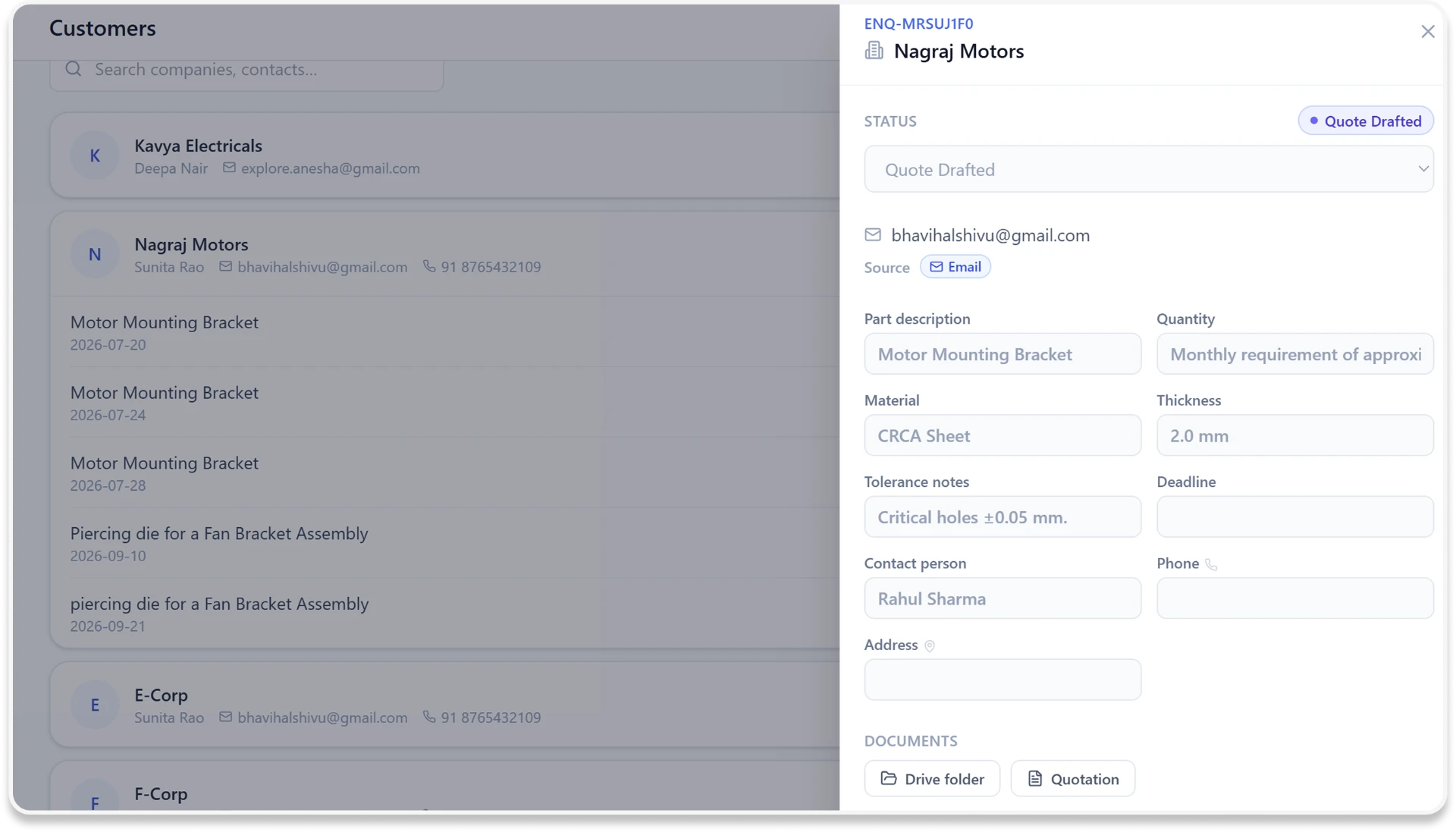
Task: Select Motor Mounting Bracket enquiry dated 2026-07-28
Action: (454, 473)
